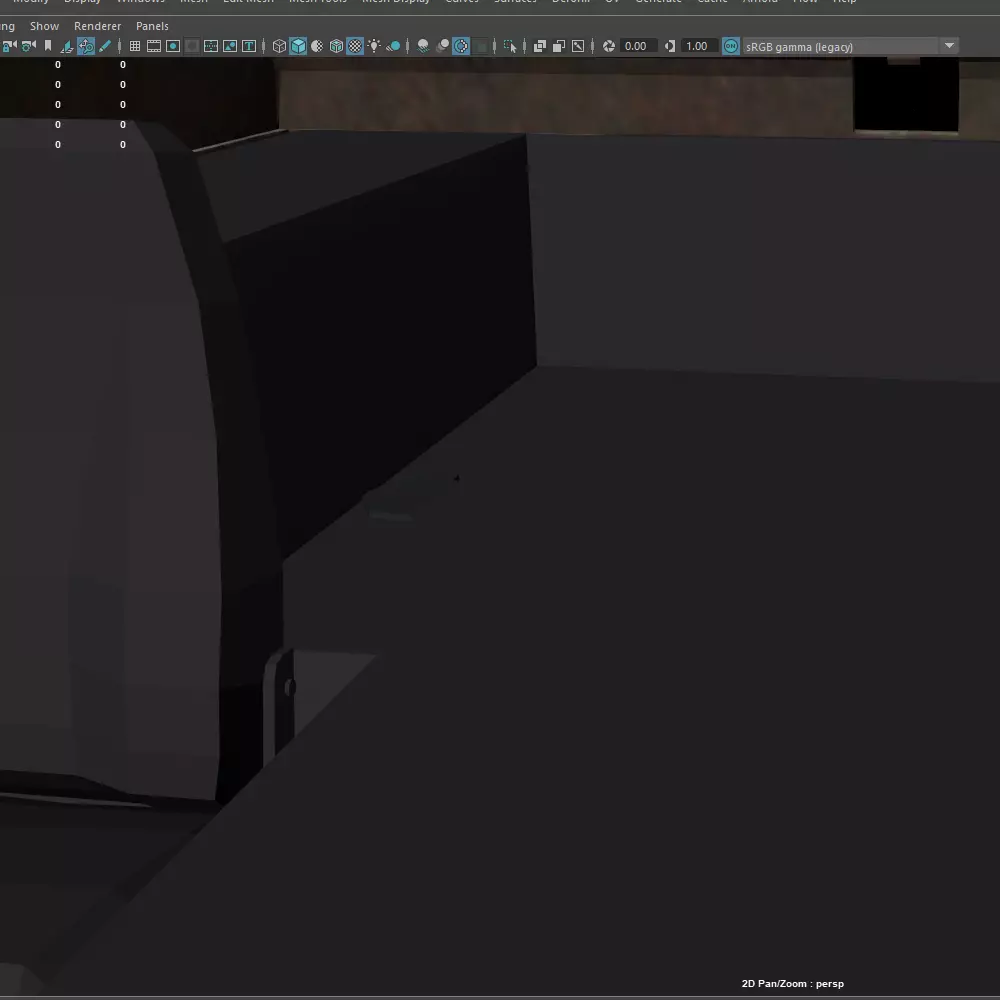Toggle the viewport Grid display
This screenshot has width=1000, height=1000.
coord(135,46)
